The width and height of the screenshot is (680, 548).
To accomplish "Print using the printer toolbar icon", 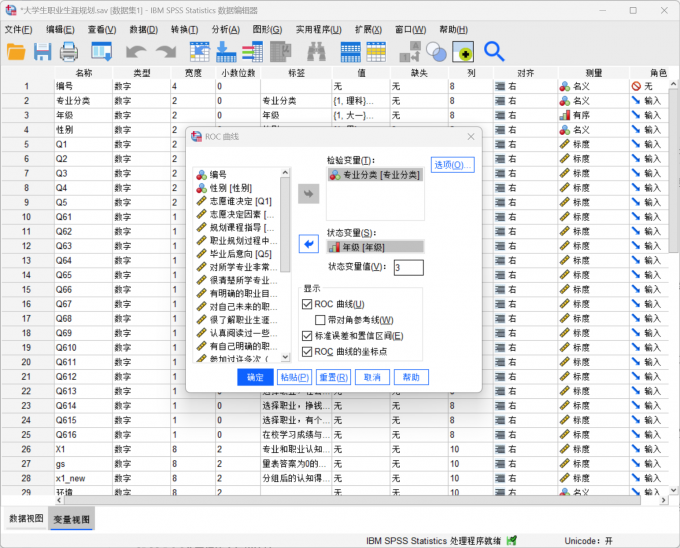I will pyautogui.click(x=69, y=52).
